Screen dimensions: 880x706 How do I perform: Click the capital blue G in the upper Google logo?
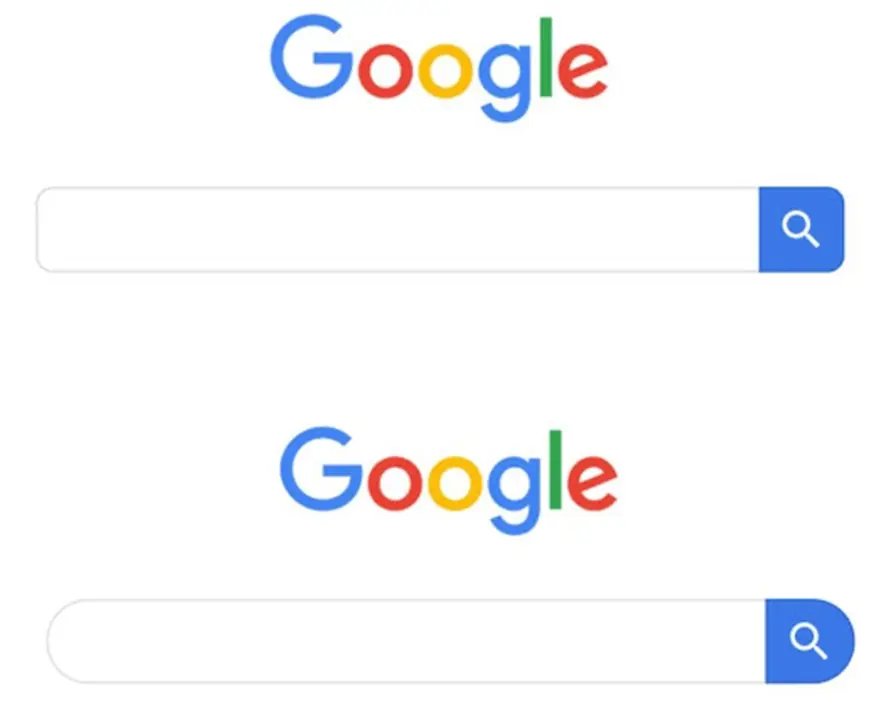pos(312,57)
